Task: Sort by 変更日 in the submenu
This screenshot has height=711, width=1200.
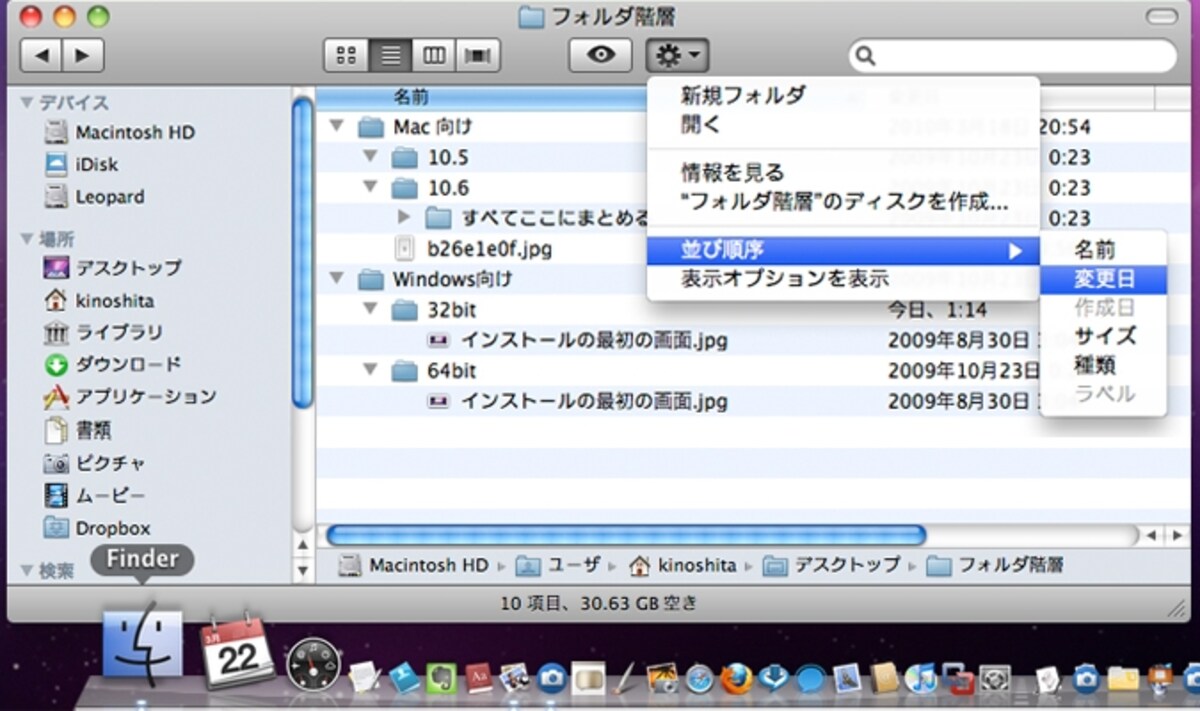Action: pyautogui.click(x=1103, y=279)
